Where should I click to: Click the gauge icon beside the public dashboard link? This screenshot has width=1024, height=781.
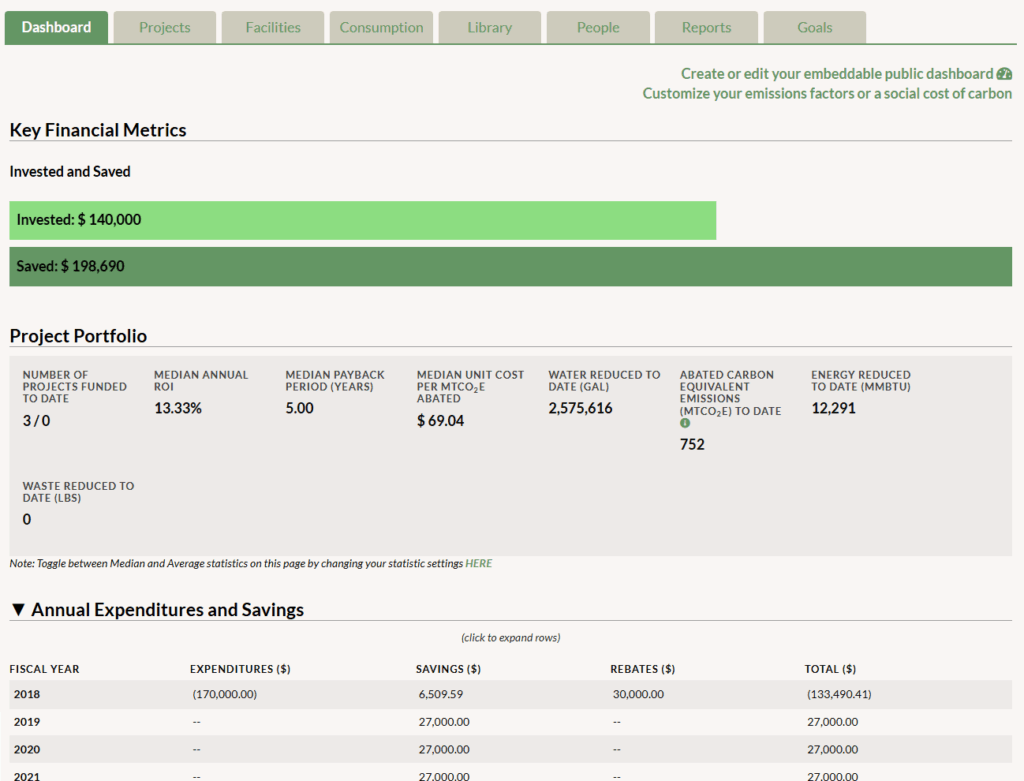tap(1004, 74)
